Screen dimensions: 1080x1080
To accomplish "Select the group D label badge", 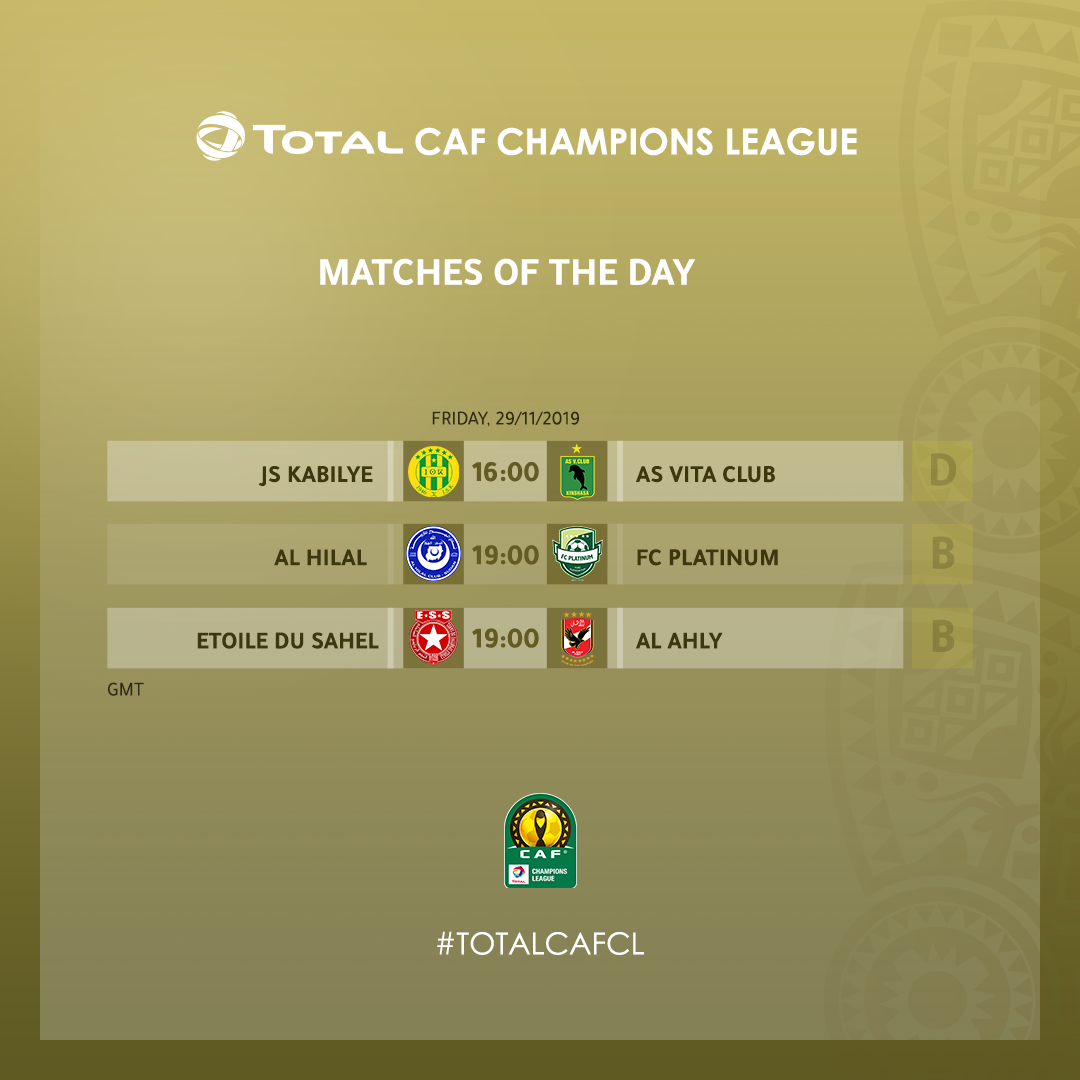I will [x=942, y=471].
